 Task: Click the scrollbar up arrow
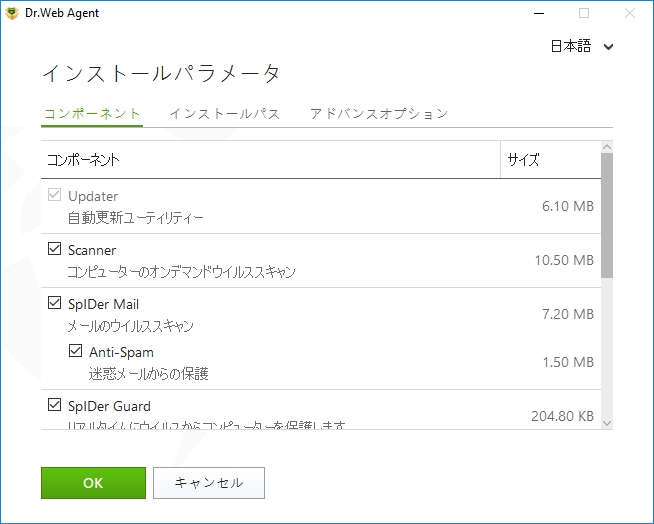(x=607, y=147)
